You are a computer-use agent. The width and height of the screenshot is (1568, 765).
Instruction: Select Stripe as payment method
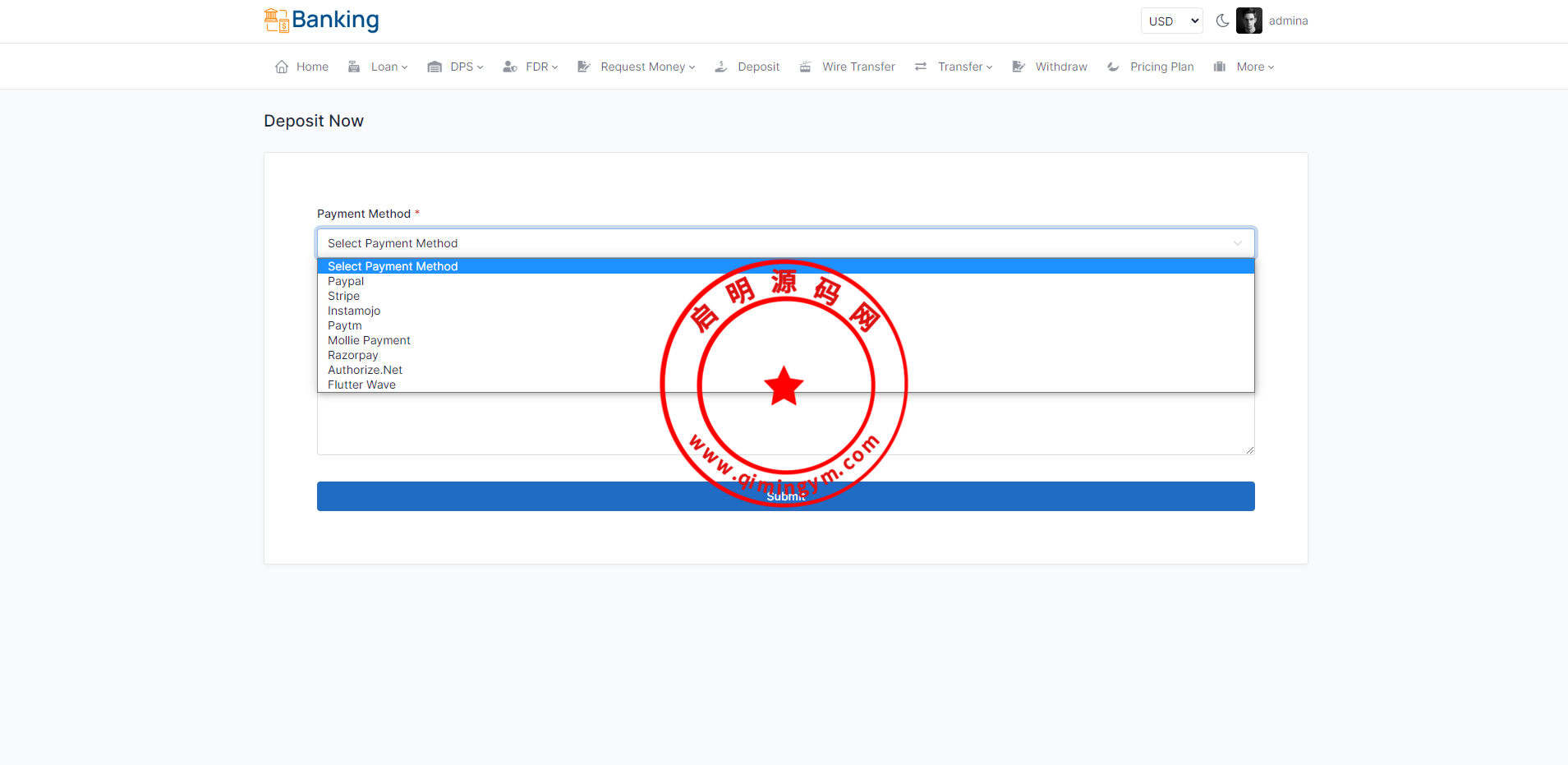343,296
